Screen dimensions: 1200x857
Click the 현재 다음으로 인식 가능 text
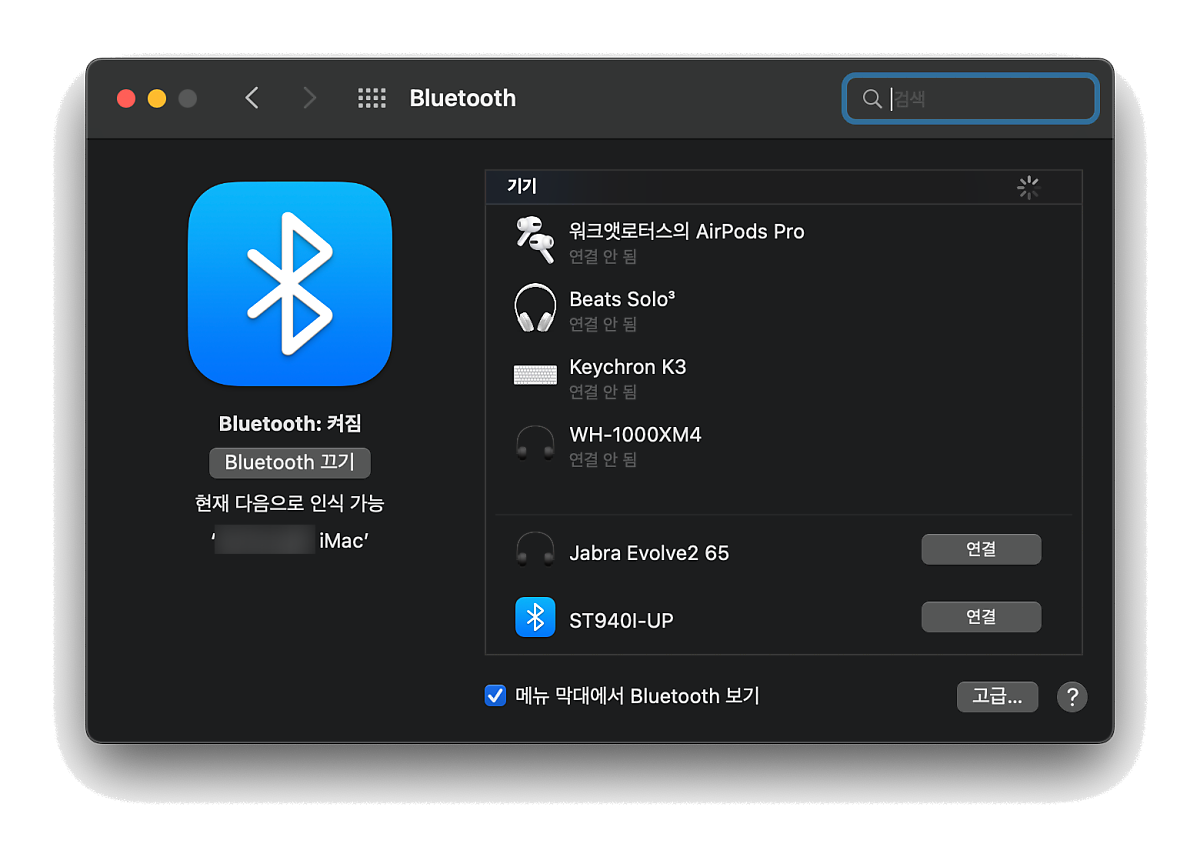pos(290,503)
